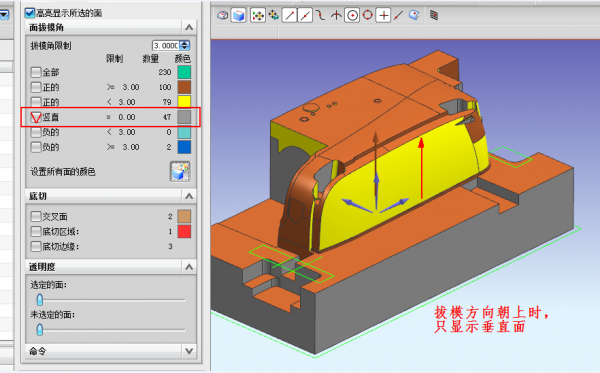Image resolution: width=600 pixels, height=373 pixels.
Task: Collapse the 面拔模角 section
Action: coord(189,28)
